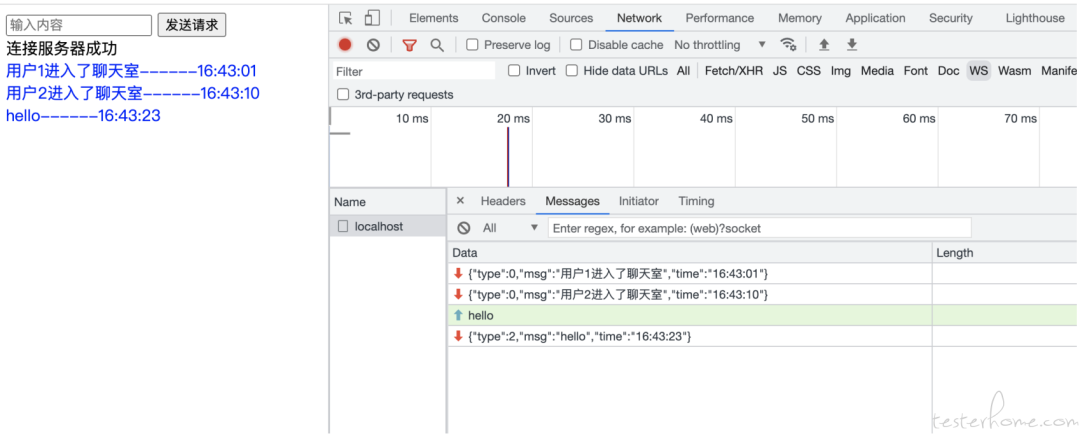The image size is (1080, 443).
Task: Switch to the Console tab
Action: [503, 18]
